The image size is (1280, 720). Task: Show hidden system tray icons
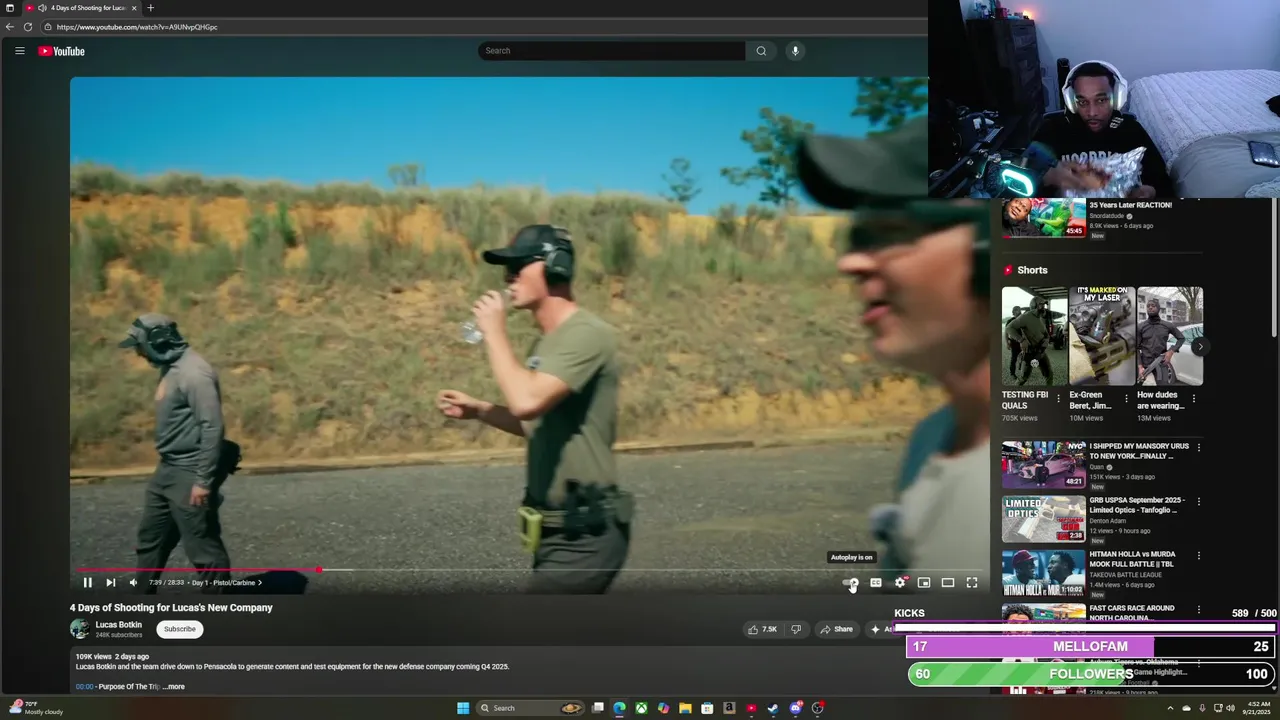pos(1170,708)
